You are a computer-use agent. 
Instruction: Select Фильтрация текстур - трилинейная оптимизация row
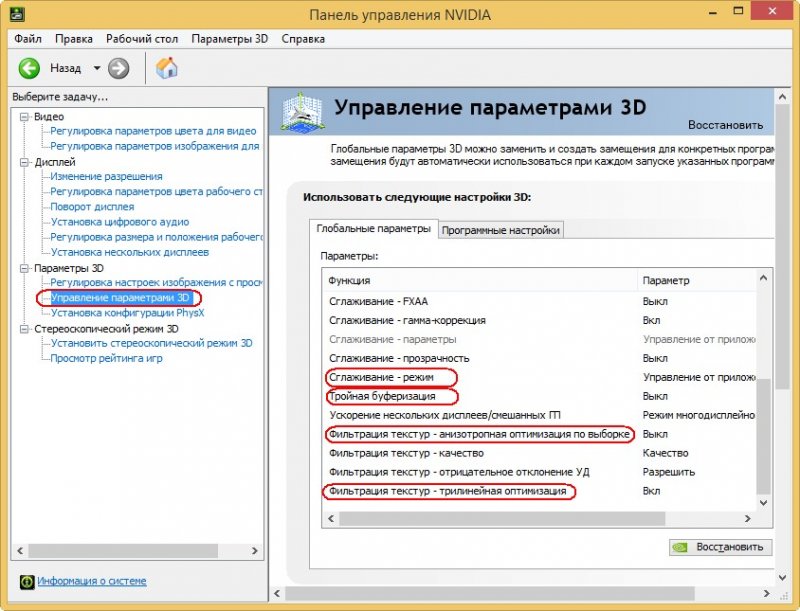click(x=540, y=491)
